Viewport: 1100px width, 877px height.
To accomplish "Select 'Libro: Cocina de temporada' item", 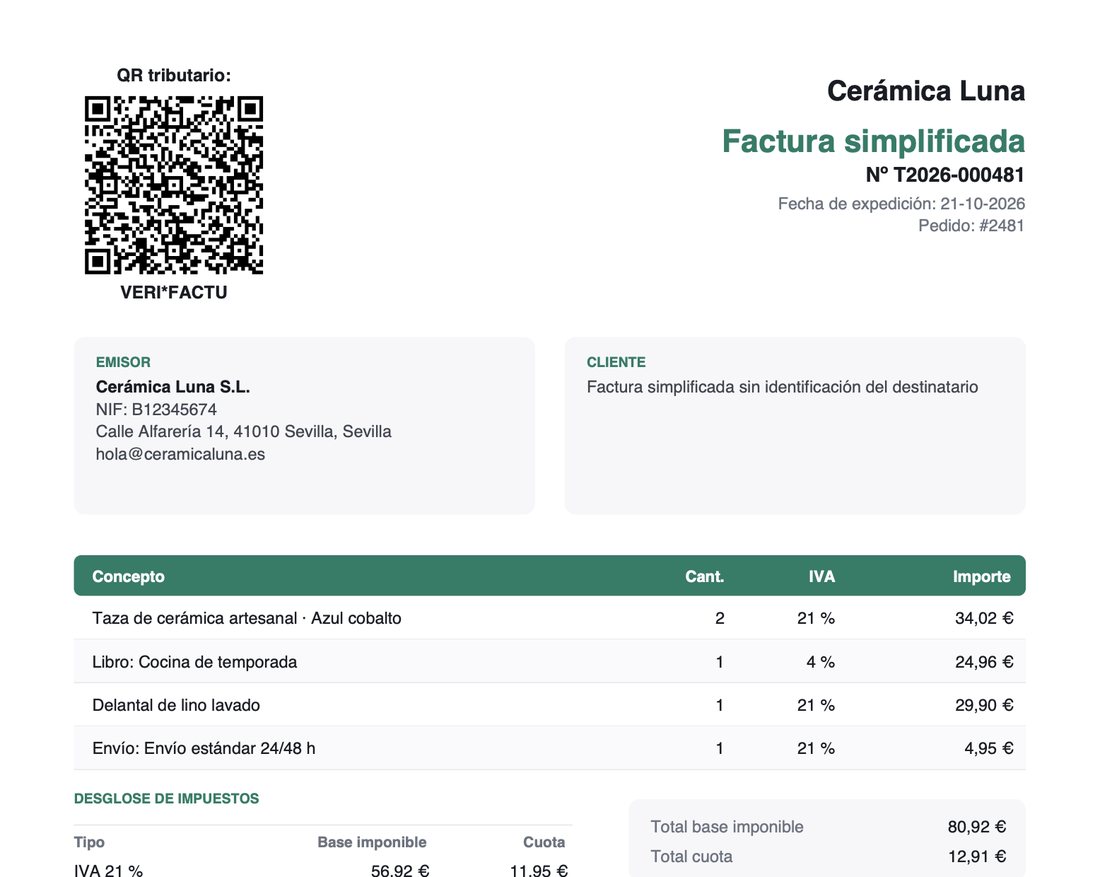I will pyautogui.click(x=194, y=662).
